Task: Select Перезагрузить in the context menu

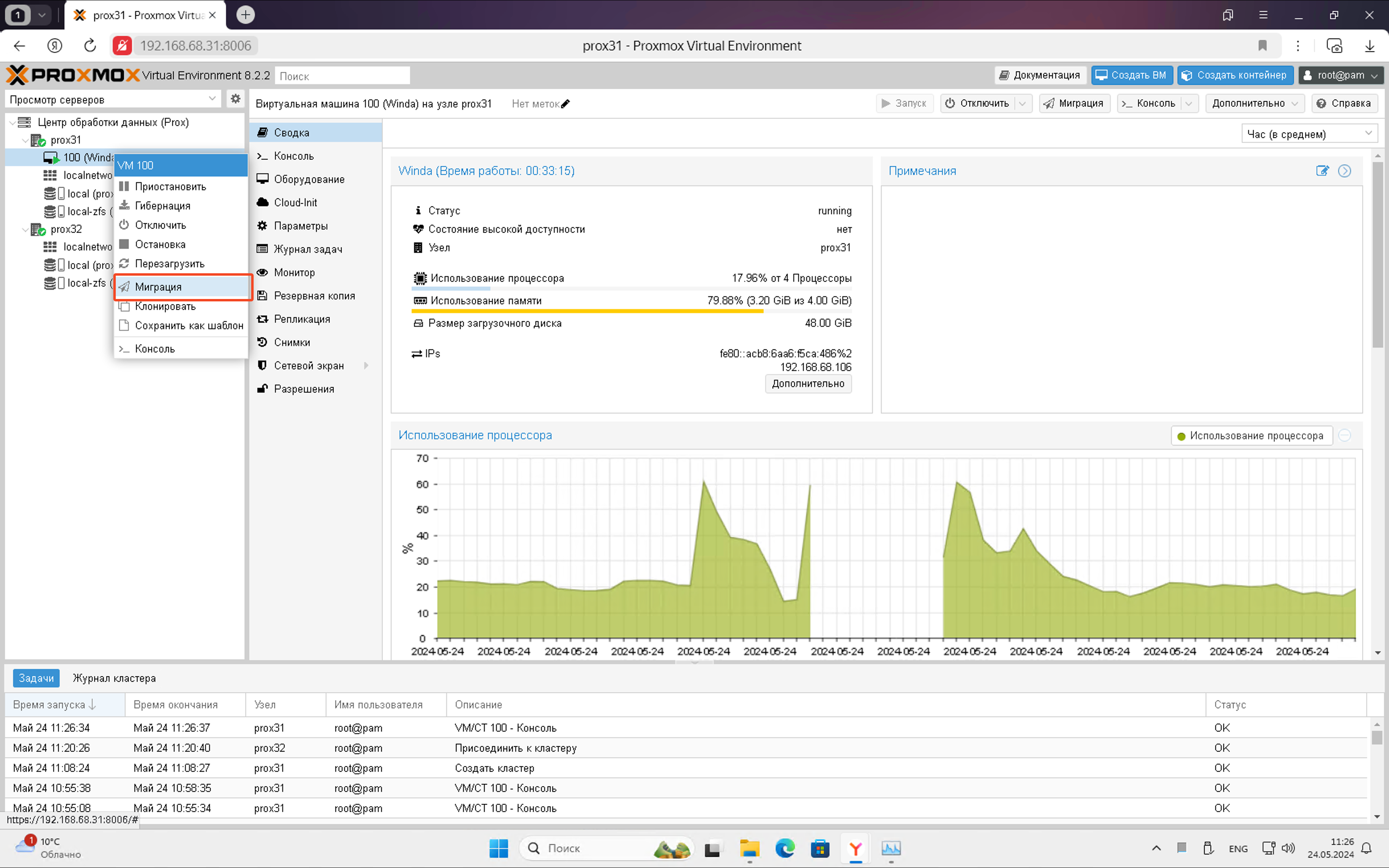Action: pyautogui.click(x=181, y=264)
